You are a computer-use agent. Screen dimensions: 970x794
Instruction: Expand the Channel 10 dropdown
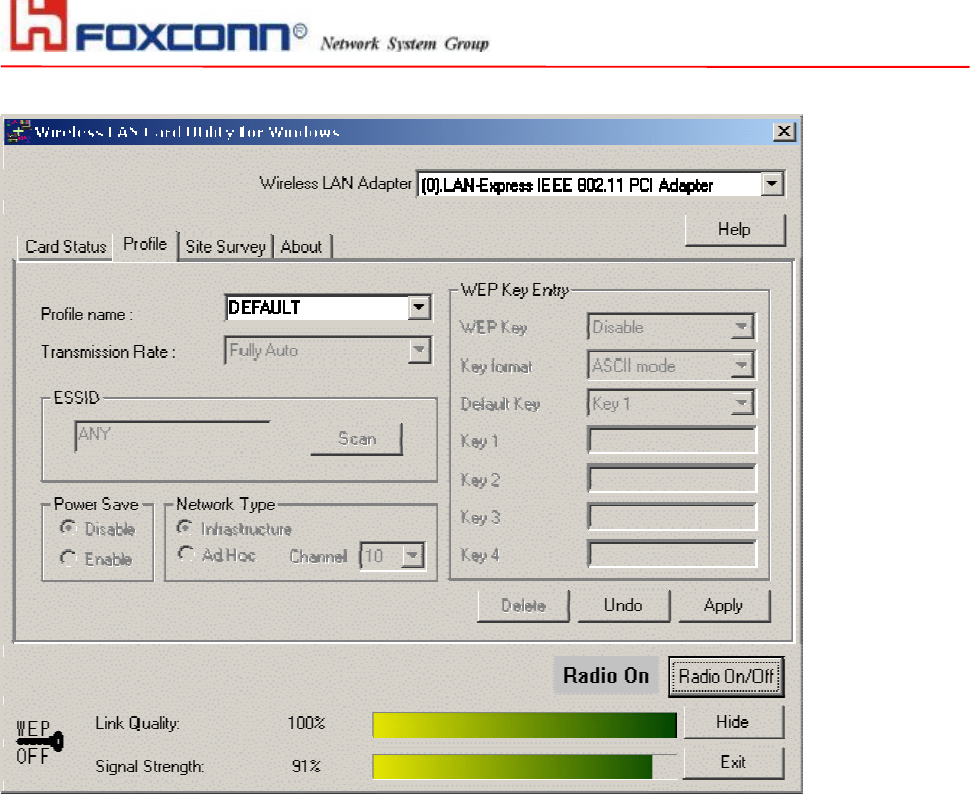412,556
